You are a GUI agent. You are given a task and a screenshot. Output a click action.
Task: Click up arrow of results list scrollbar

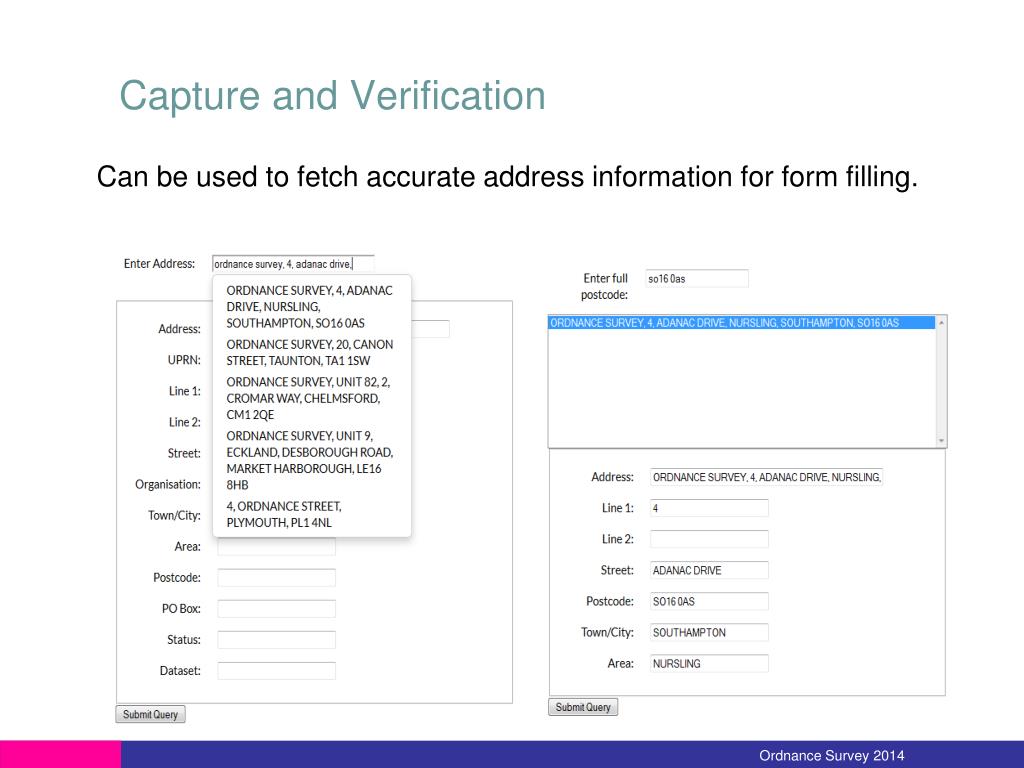pyautogui.click(x=941, y=323)
